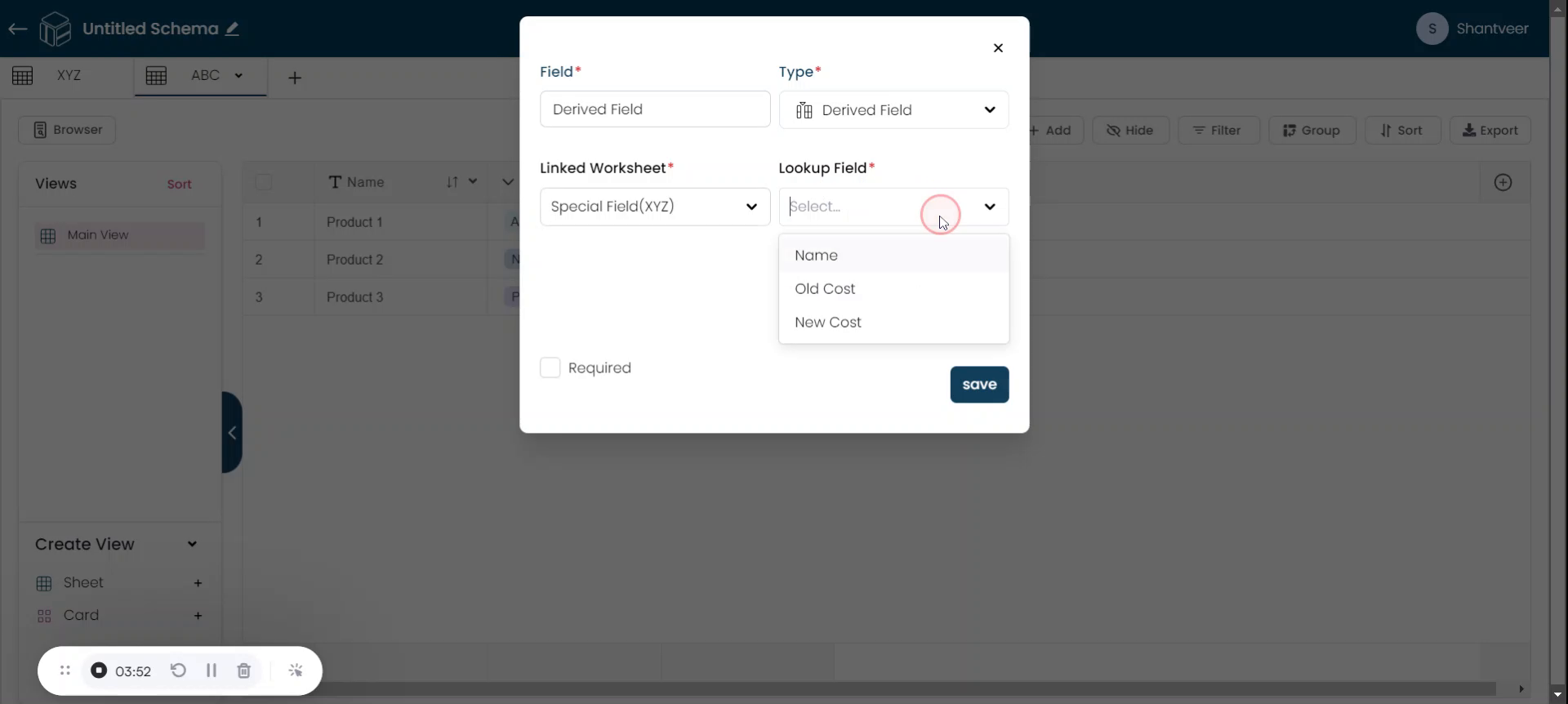Restart the recording using the rewind icon
This screenshot has height=704, width=1568.
178,671
